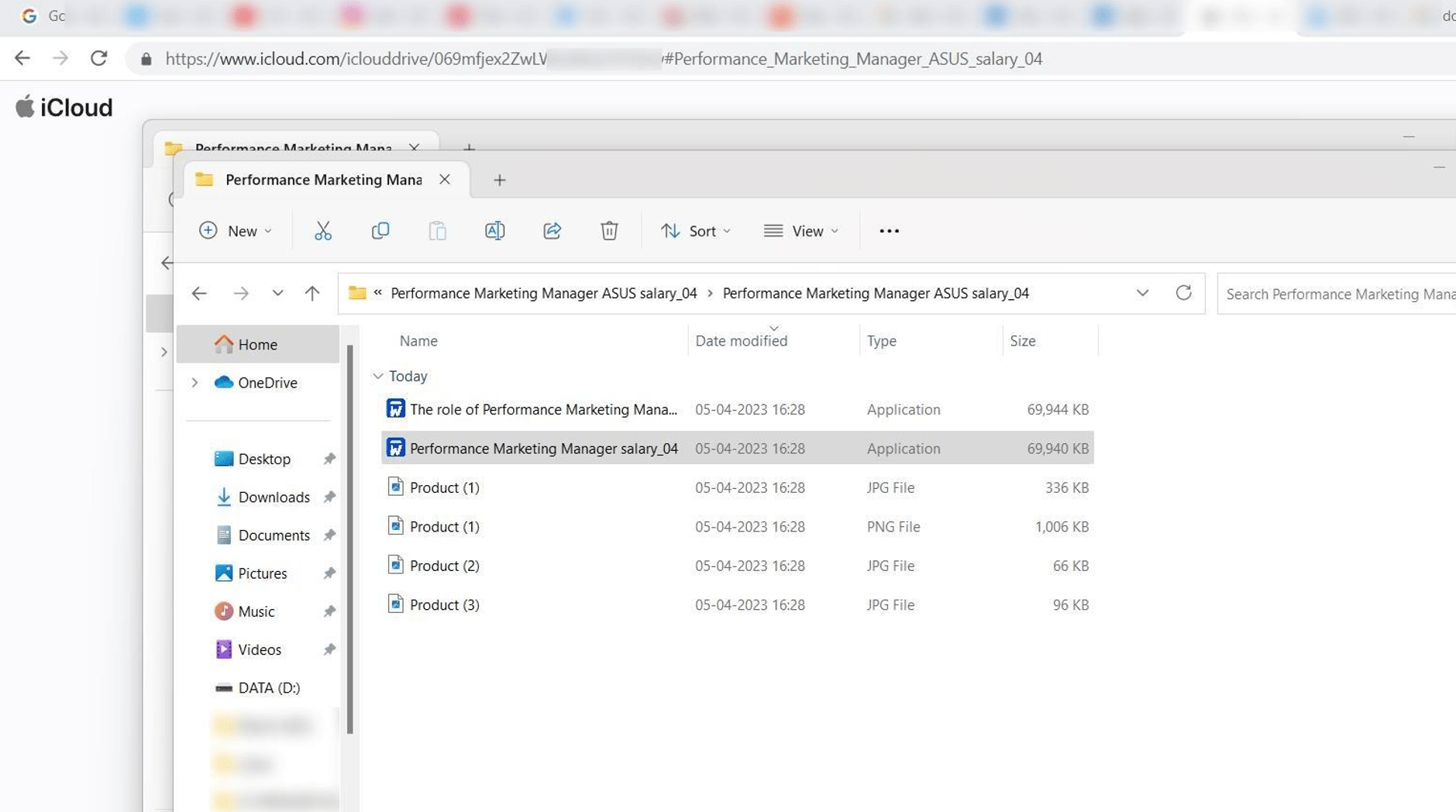Rename the selected file via Rename icon
Image resolution: width=1456 pixels, height=812 pixels.
(494, 230)
